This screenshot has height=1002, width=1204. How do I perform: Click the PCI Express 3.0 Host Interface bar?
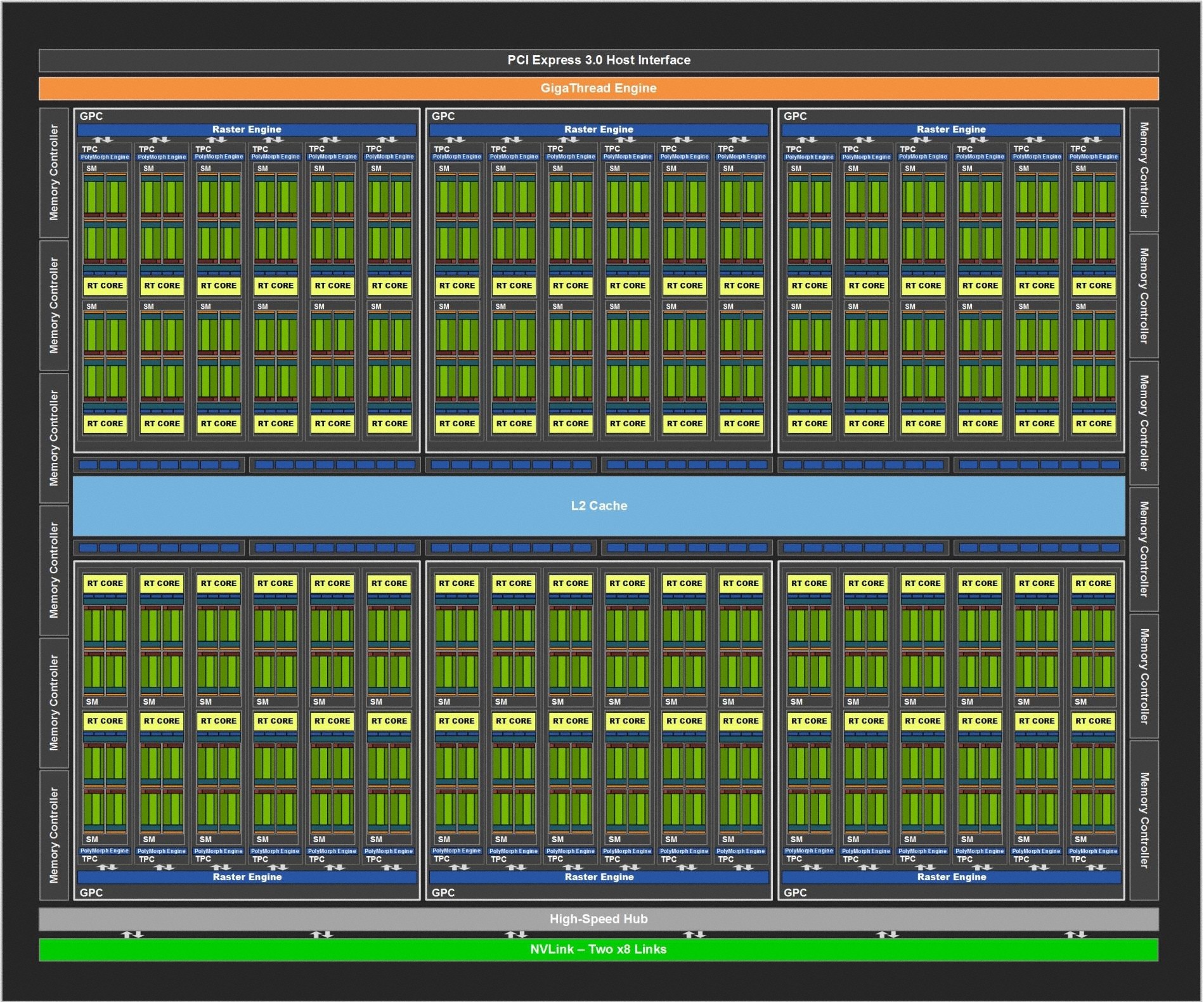pos(599,60)
